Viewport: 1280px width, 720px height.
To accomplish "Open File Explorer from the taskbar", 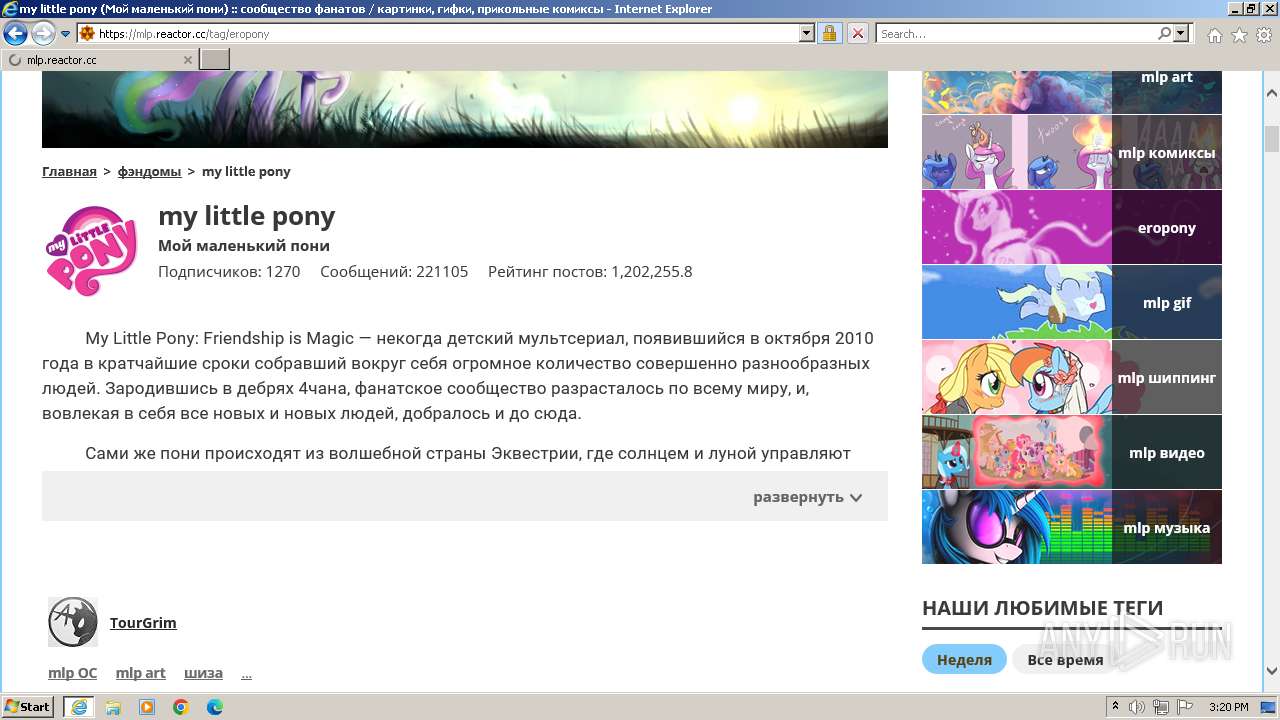I will tap(113, 706).
